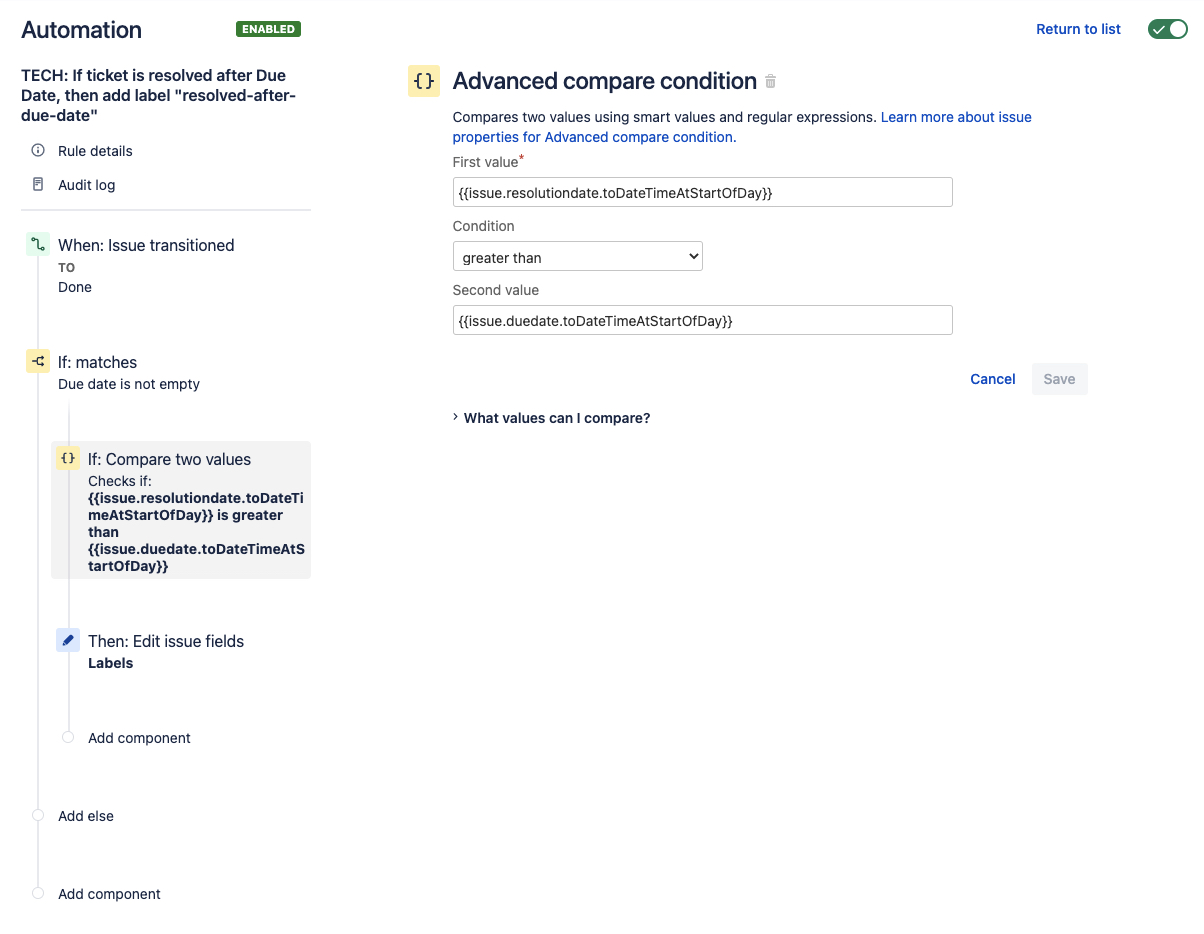Click the If matches branch icon
The height and width of the screenshot is (934, 1204).
click(38, 362)
